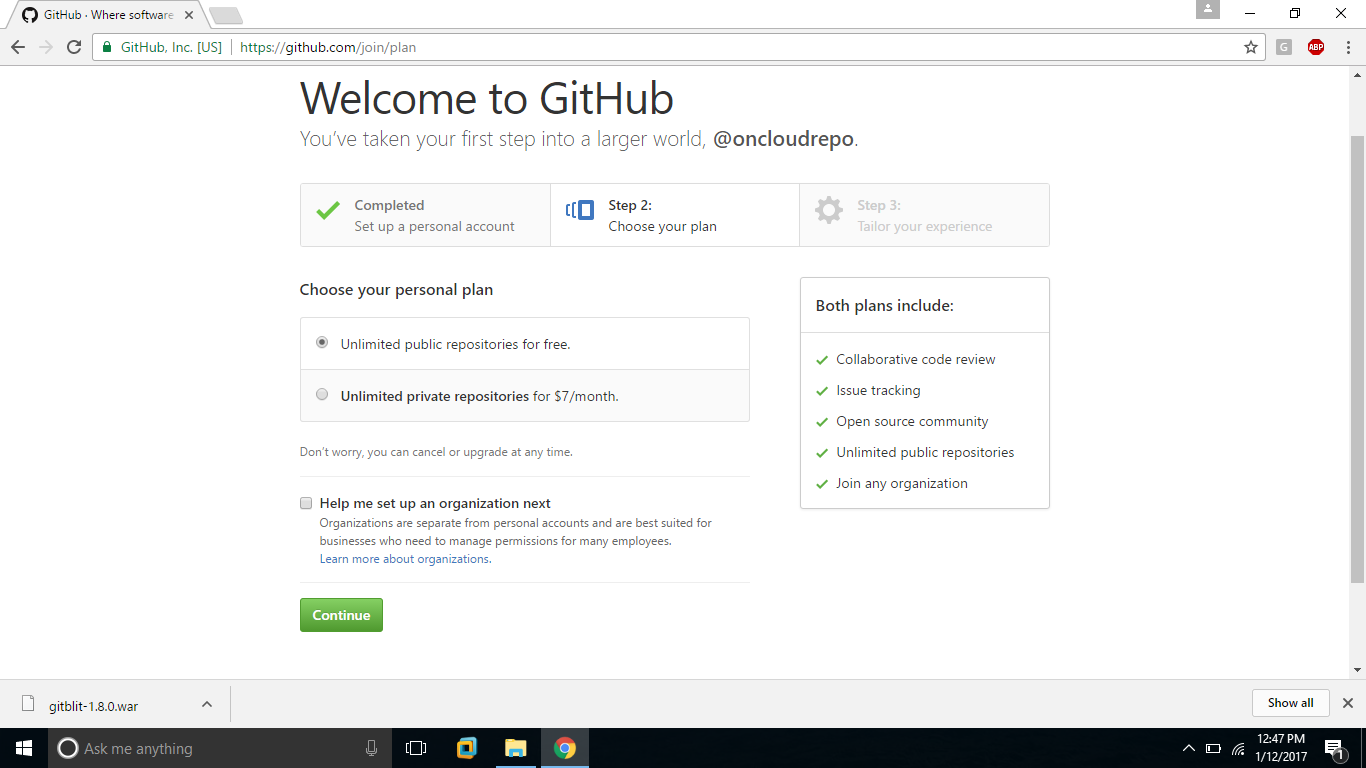Open the AdBlock Plus extension icon
Screen dimensions: 1366x768
pyautogui.click(x=1316, y=47)
